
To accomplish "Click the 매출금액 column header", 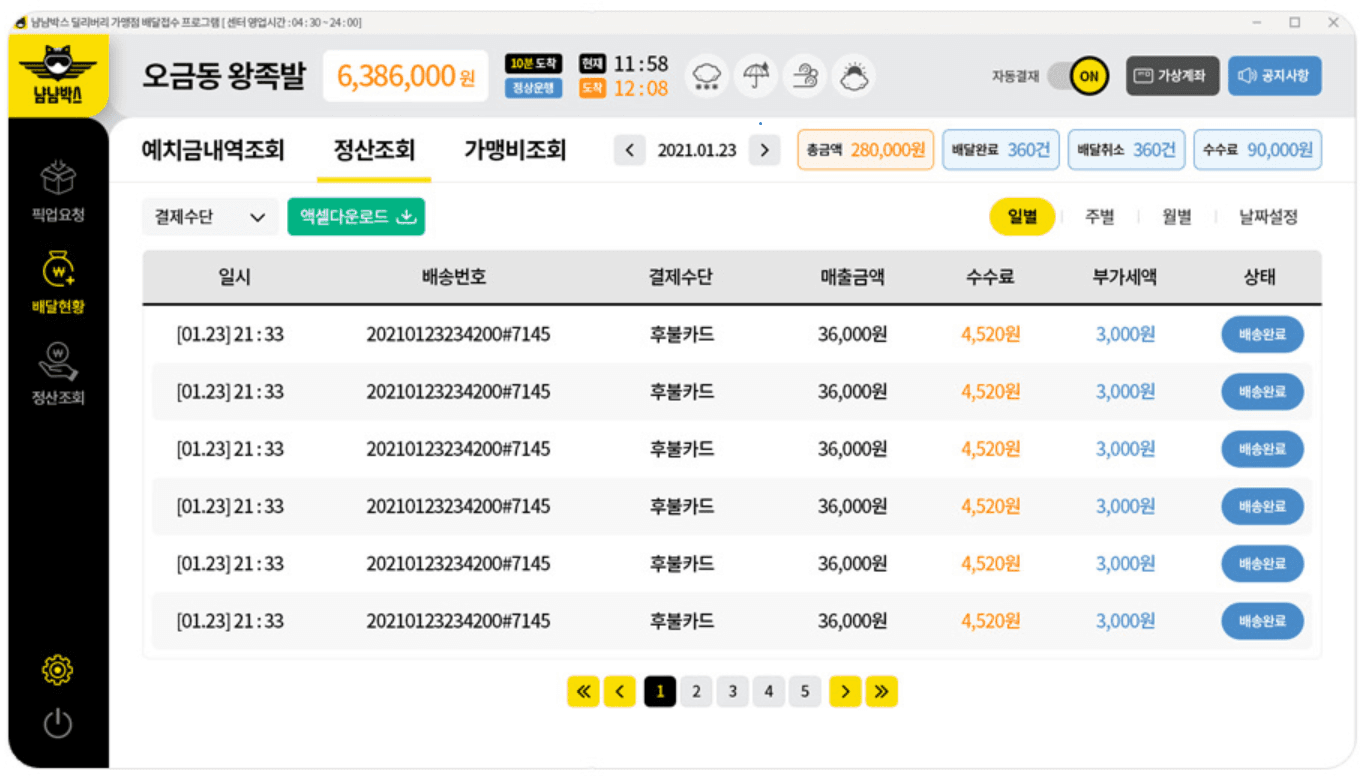I will click(853, 277).
